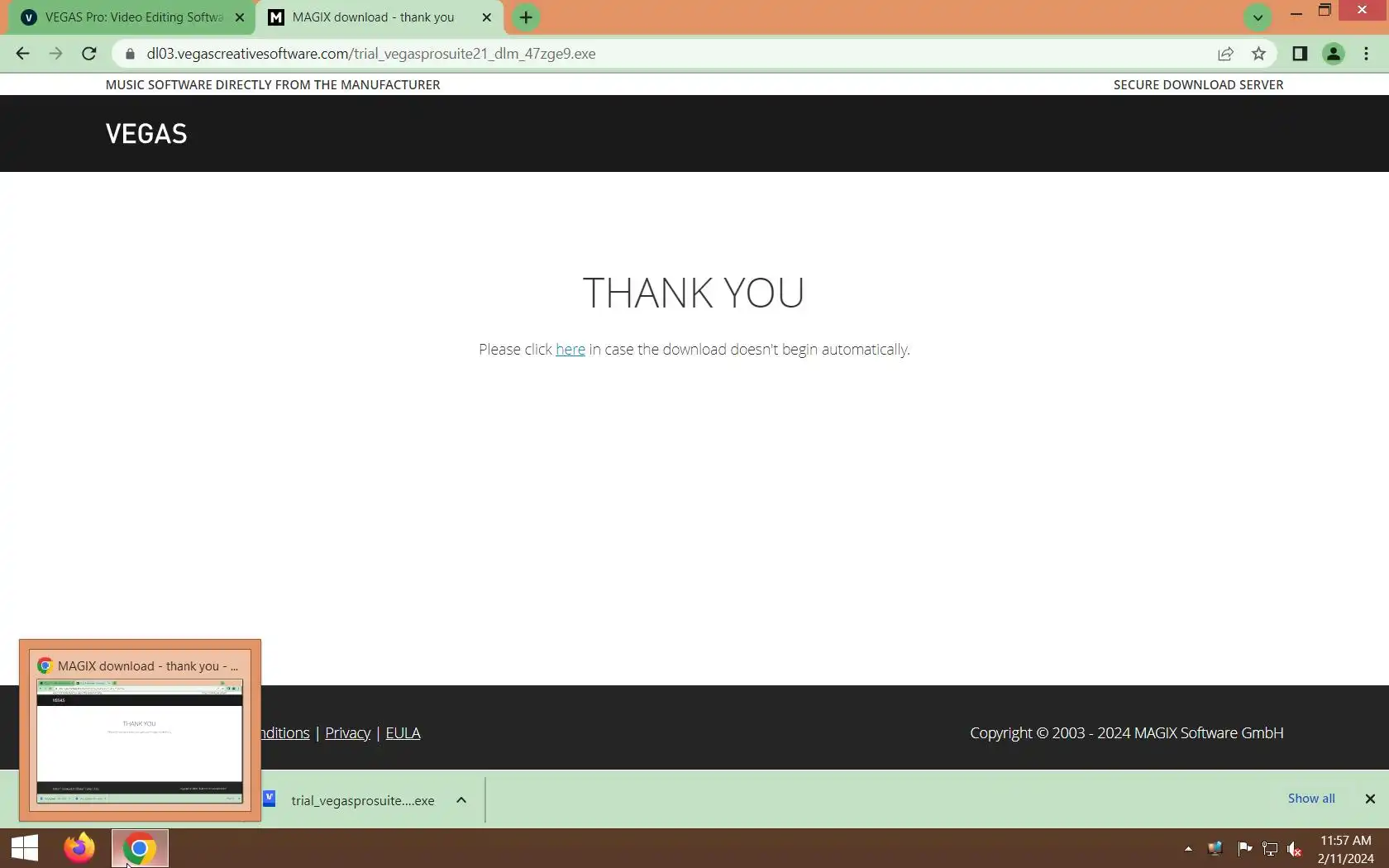Select the MAGIX download thank you tab
This screenshot has width=1389, height=868.
coord(372,17)
